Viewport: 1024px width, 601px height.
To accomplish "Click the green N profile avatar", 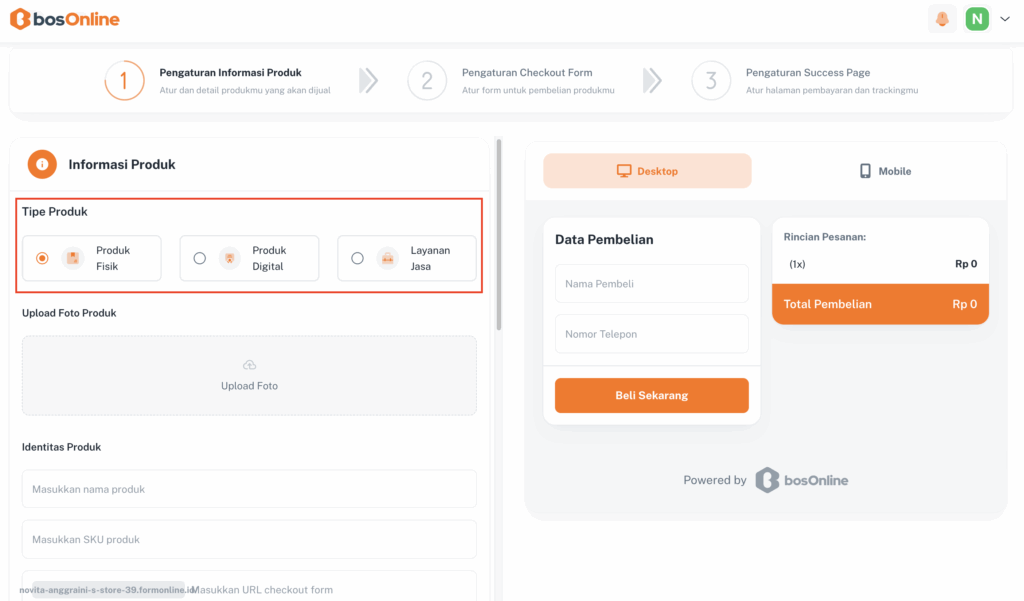I will click(976, 19).
